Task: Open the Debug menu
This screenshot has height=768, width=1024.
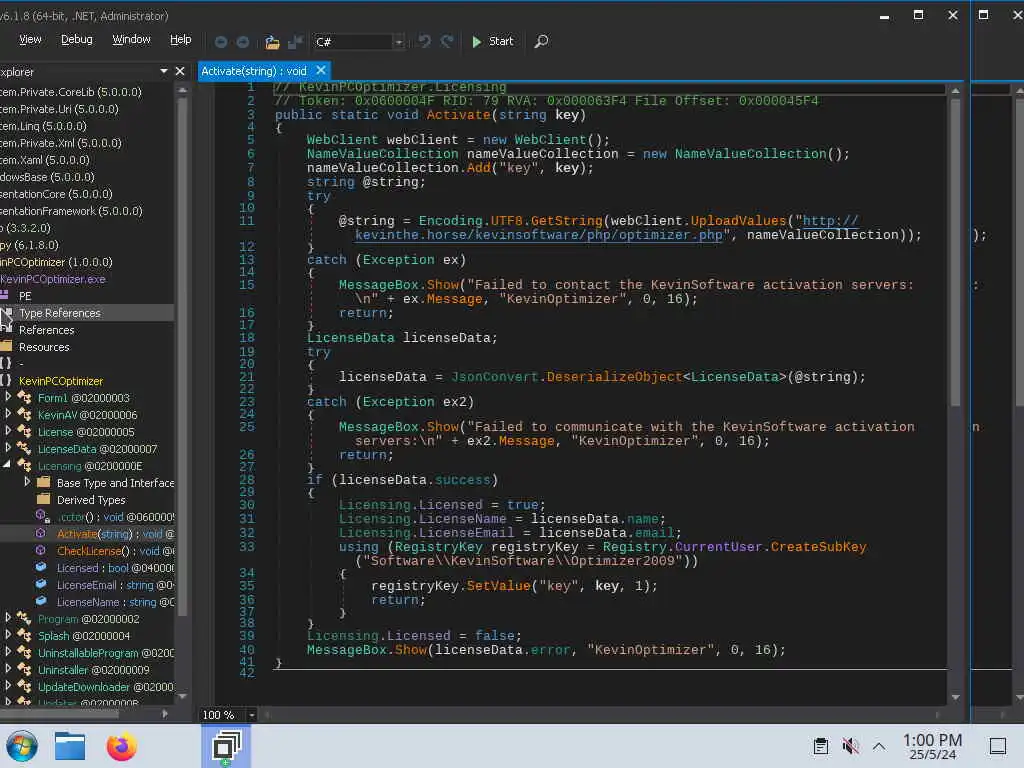Action: [76, 39]
